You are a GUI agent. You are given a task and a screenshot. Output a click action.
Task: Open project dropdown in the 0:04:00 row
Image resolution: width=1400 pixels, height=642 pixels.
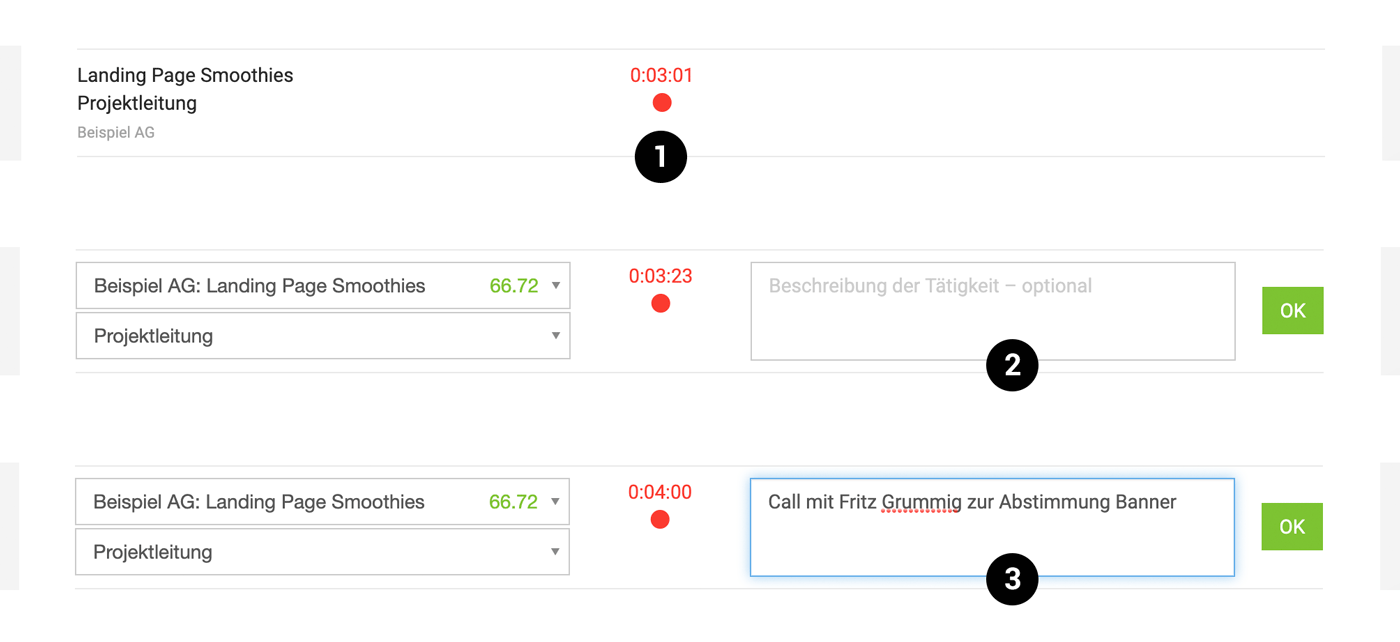[322, 502]
